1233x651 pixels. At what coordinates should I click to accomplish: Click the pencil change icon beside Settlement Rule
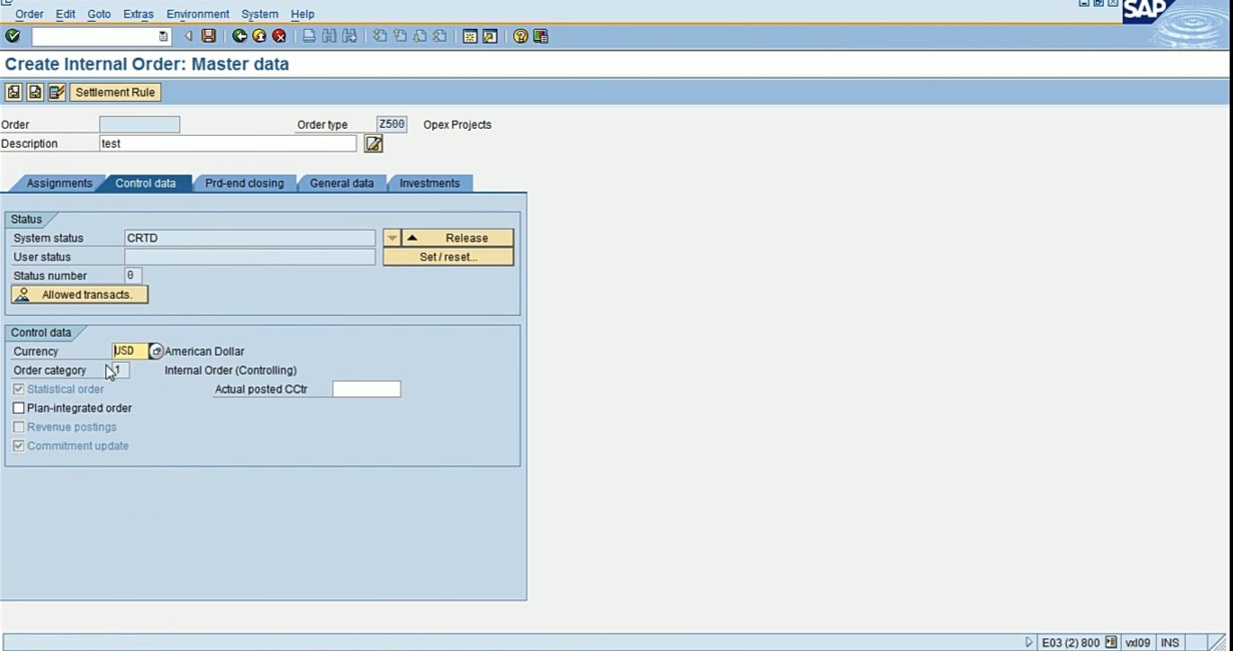57,92
